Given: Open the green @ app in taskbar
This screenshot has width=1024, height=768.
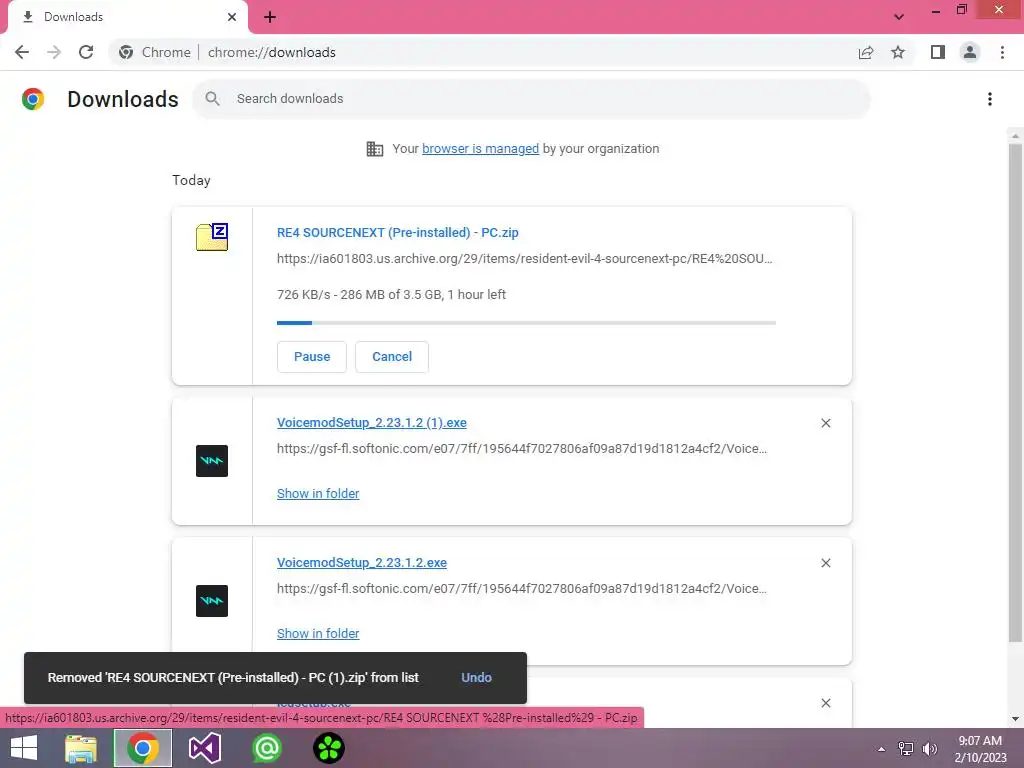Looking at the screenshot, I should point(266,748).
